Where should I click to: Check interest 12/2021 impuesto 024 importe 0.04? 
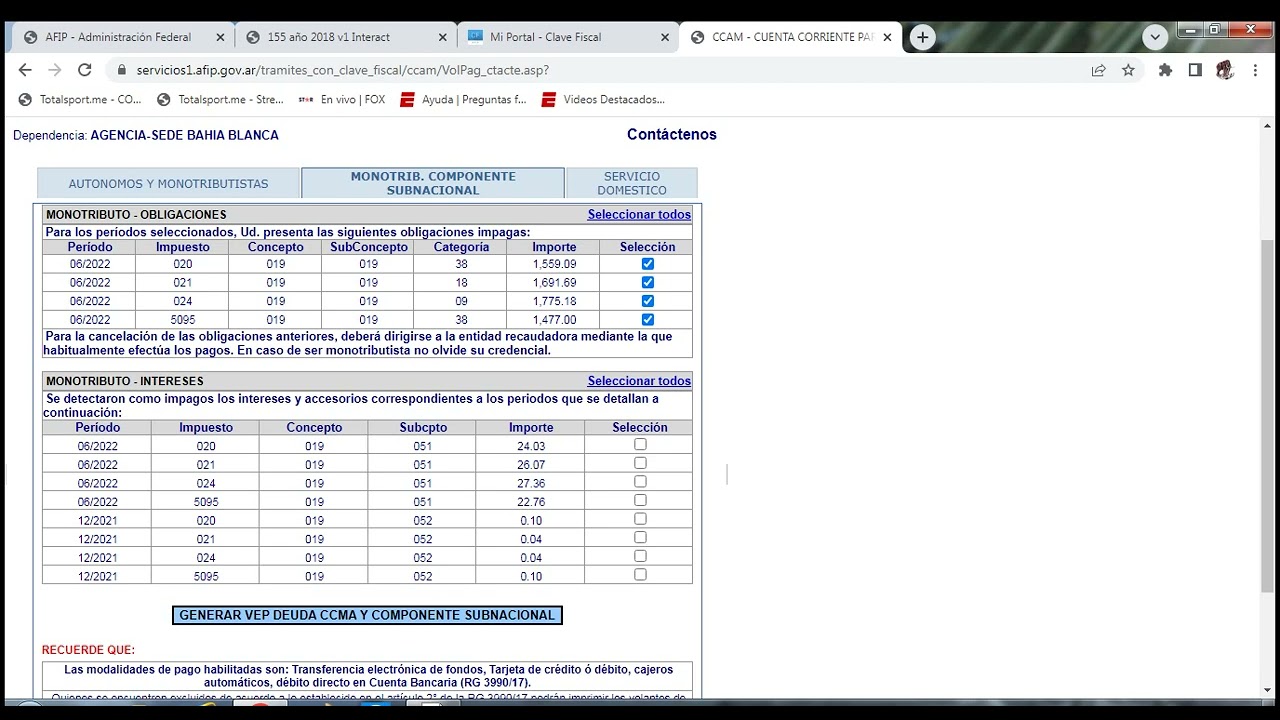[x=640, y=556]
